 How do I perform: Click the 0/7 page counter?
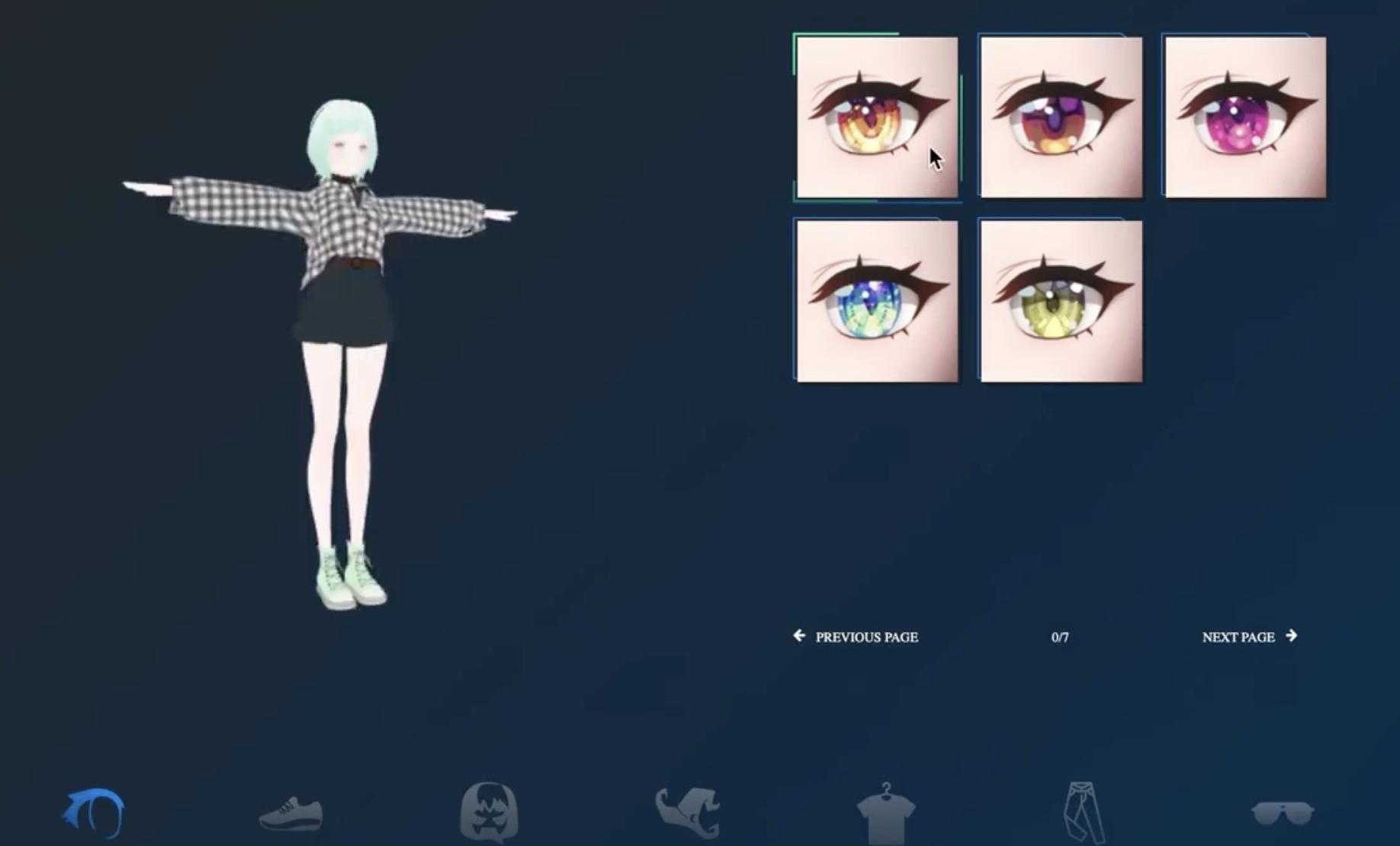tap(1060, 637)
